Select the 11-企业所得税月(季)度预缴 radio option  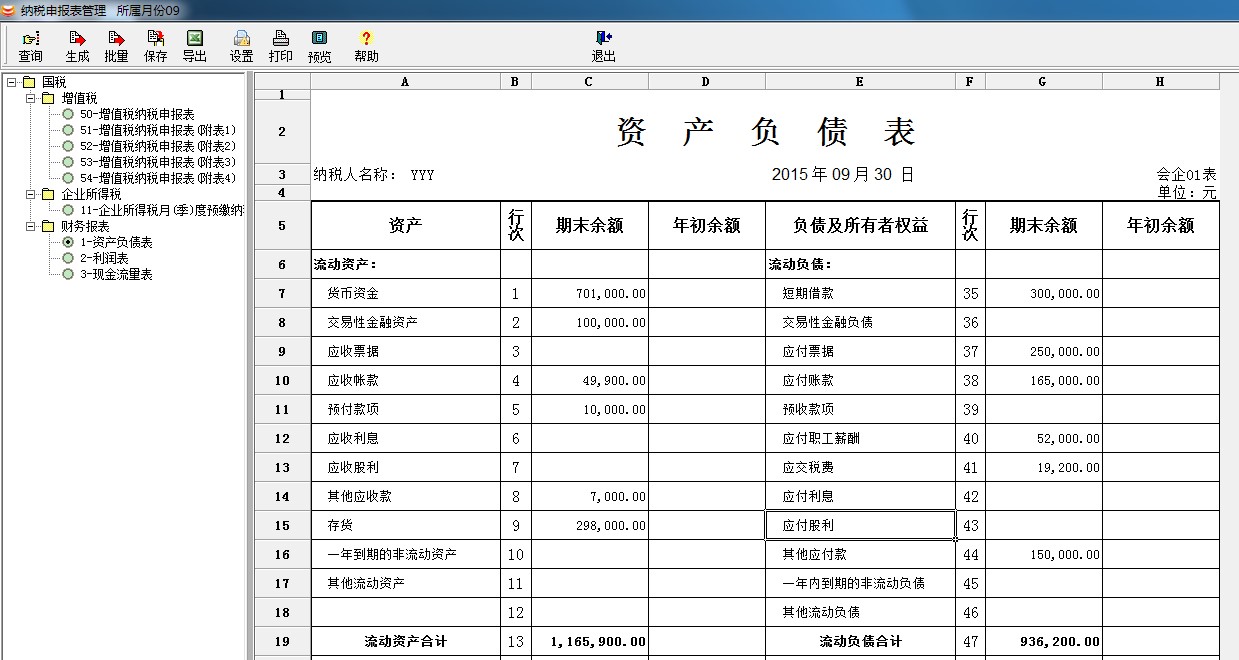coord(68,210)
